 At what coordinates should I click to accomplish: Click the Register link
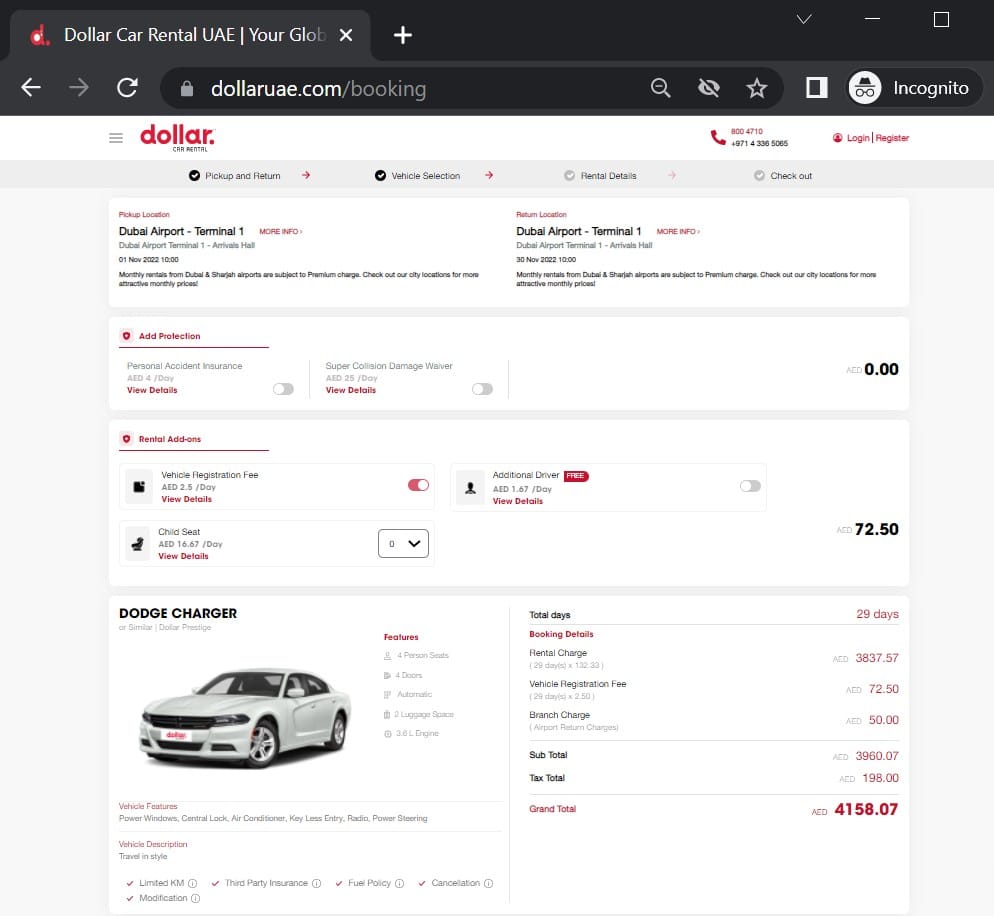(892, 138)
